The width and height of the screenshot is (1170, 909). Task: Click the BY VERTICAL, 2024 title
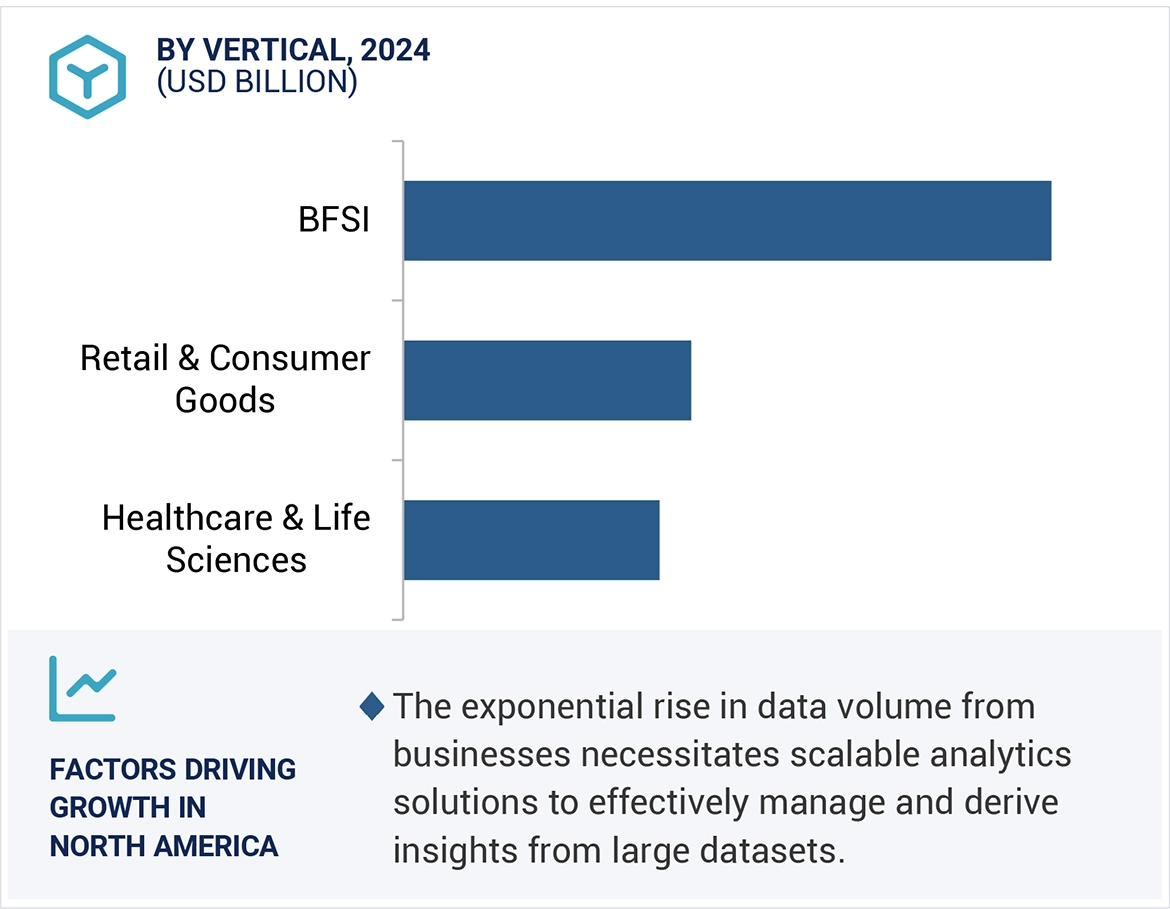pos(293,50)
